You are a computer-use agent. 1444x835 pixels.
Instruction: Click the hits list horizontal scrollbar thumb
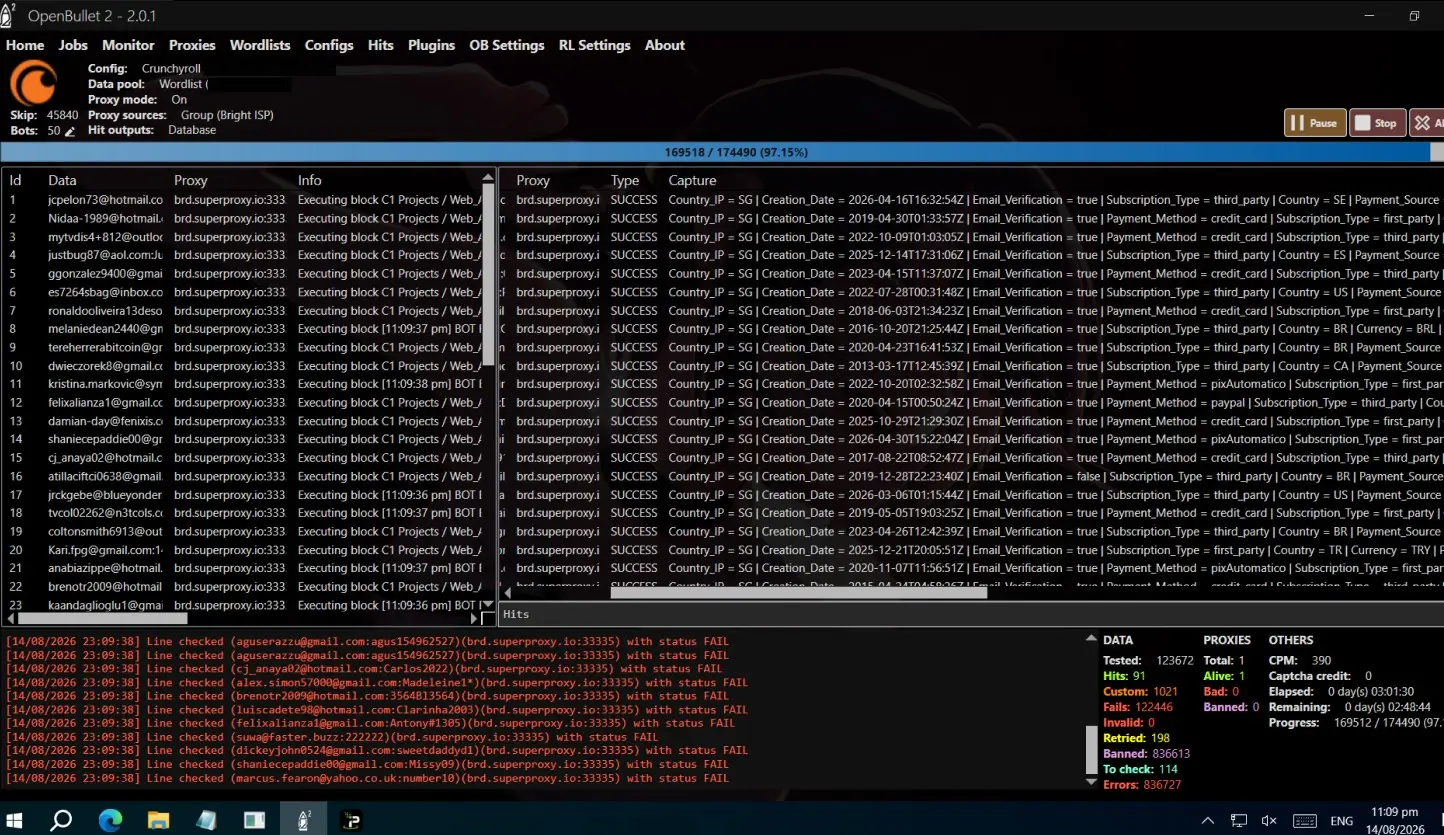click(798, 592)
